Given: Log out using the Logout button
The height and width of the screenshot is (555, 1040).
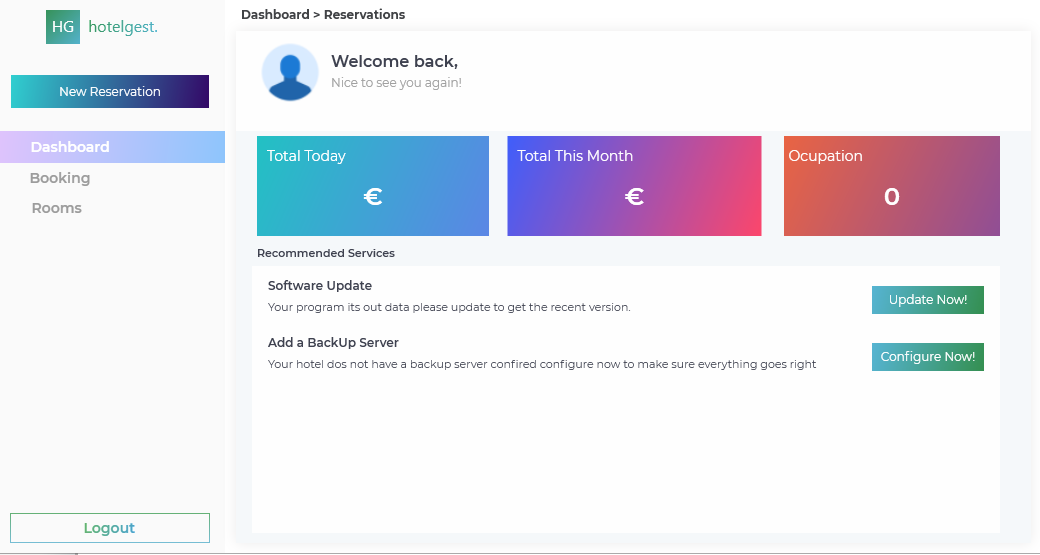Looking at the screenshot, I should click(110, 528).
